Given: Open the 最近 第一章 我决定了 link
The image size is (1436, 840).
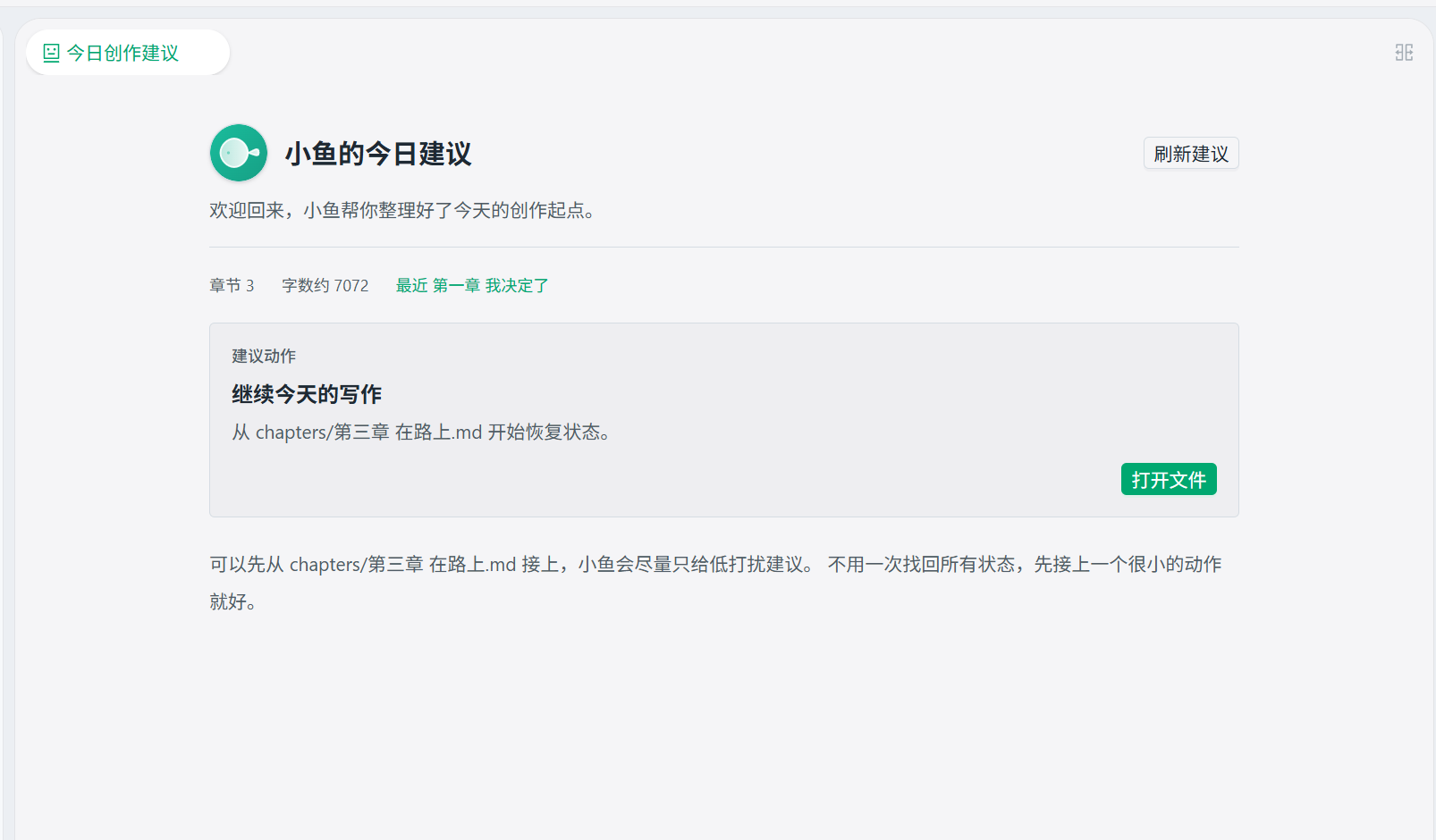Looking at the screenshot, I should (x=472, y=285).
